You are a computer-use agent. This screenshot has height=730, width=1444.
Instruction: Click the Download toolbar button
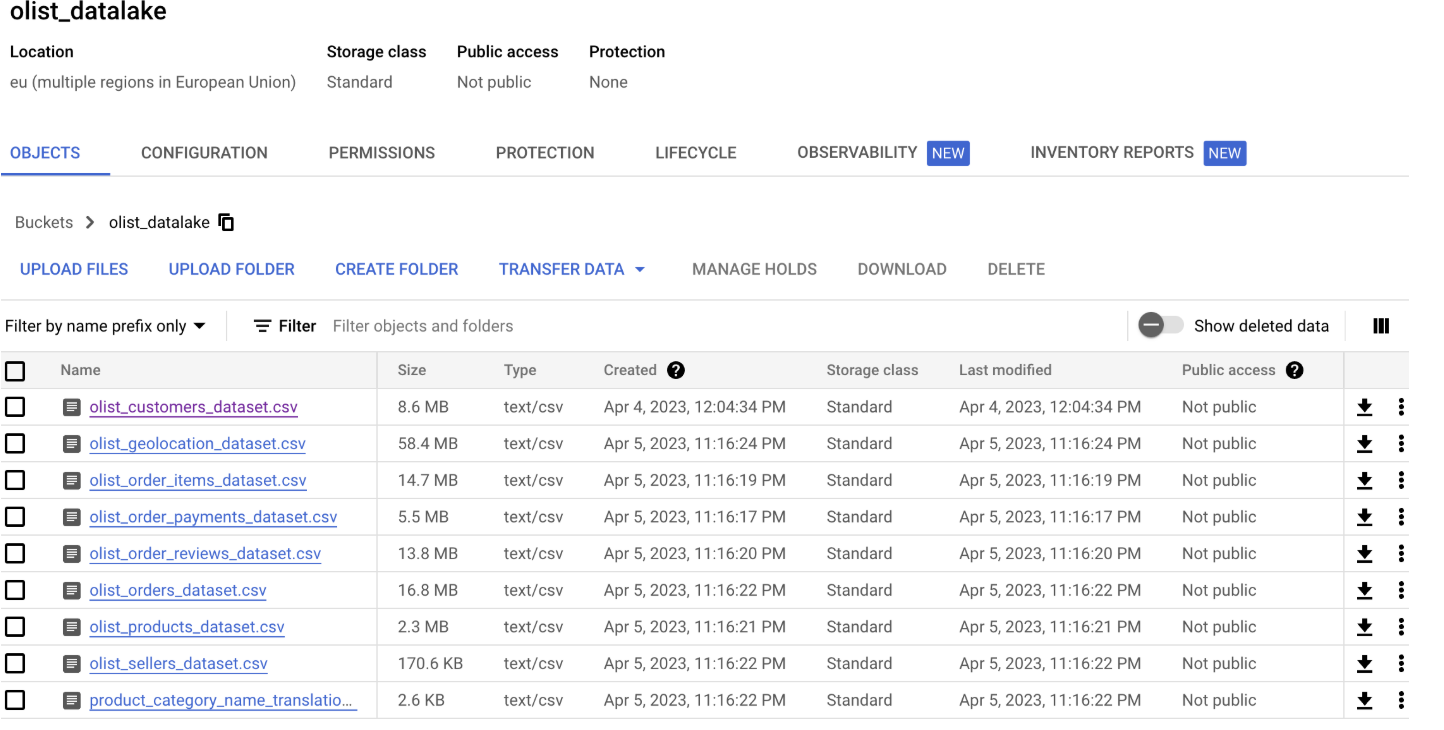coord(902,269)
